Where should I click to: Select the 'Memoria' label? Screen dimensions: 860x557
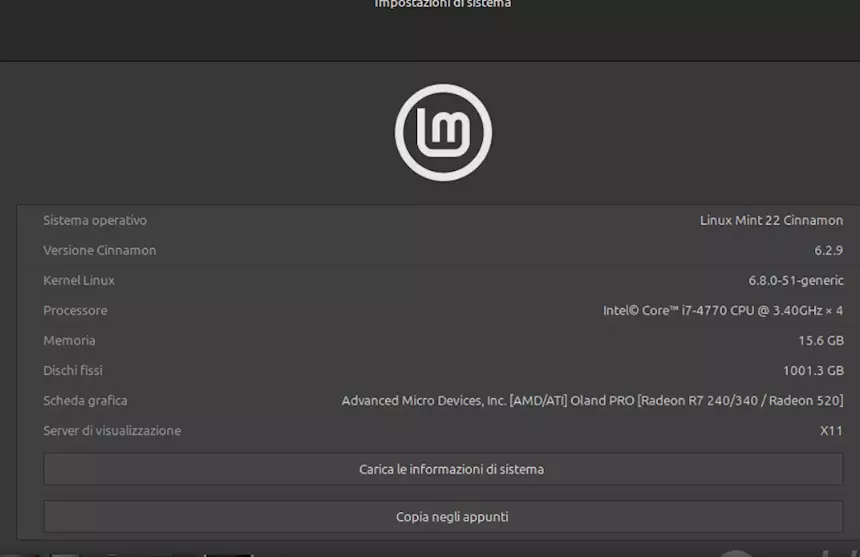(69, 340)
